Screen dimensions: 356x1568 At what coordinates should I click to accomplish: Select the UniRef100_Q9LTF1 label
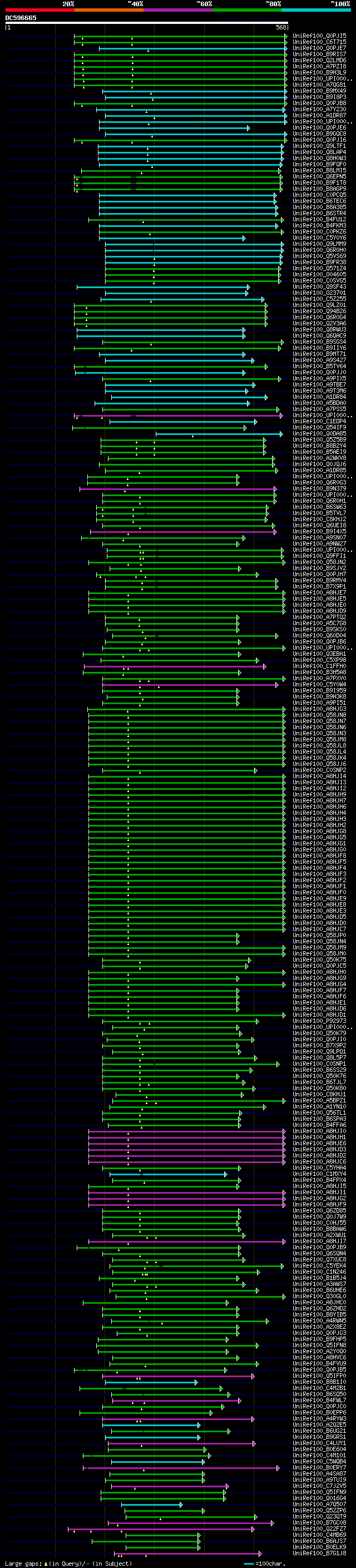pos(319,146)
